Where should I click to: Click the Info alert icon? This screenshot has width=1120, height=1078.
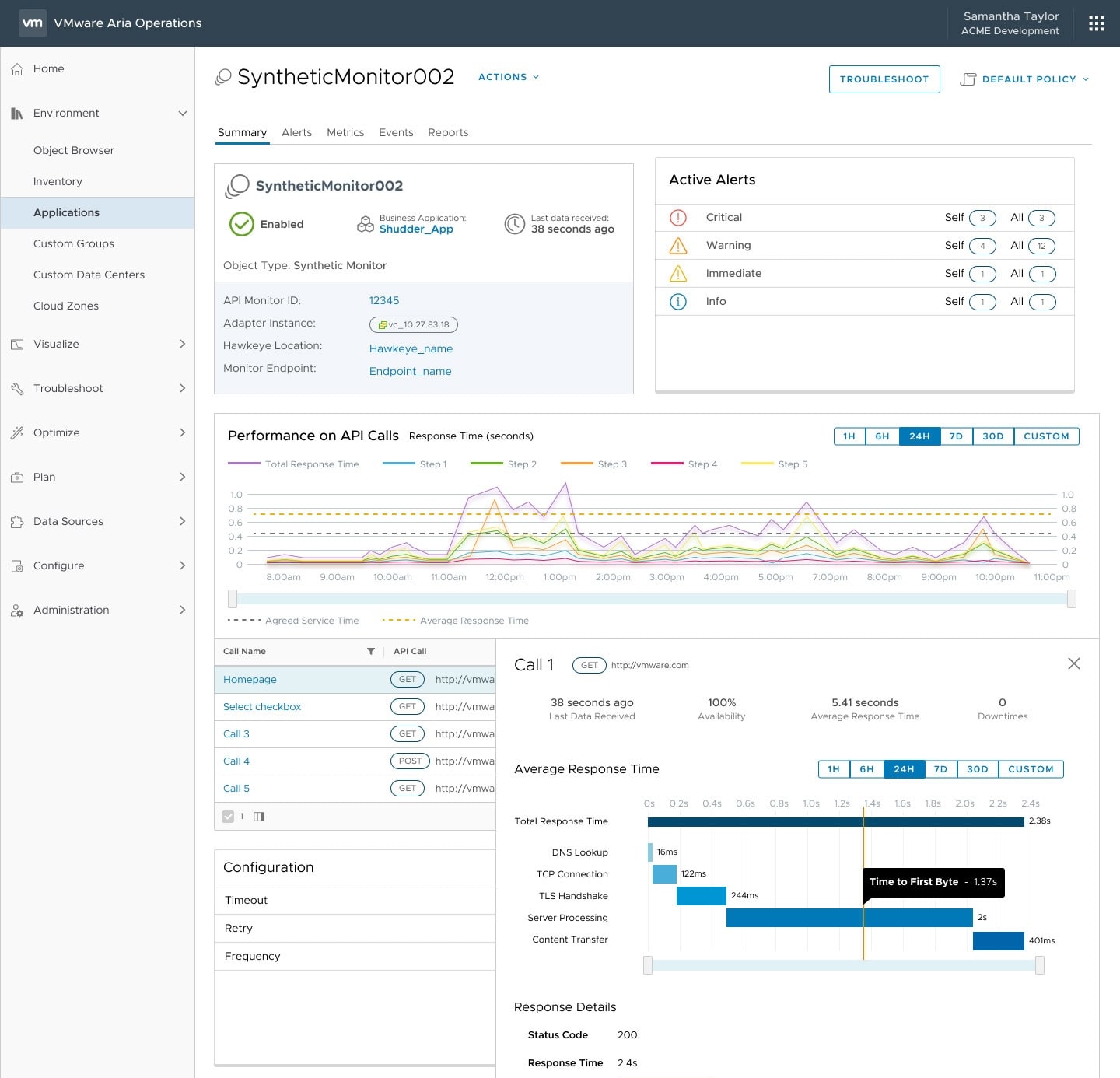coord(678,302)
